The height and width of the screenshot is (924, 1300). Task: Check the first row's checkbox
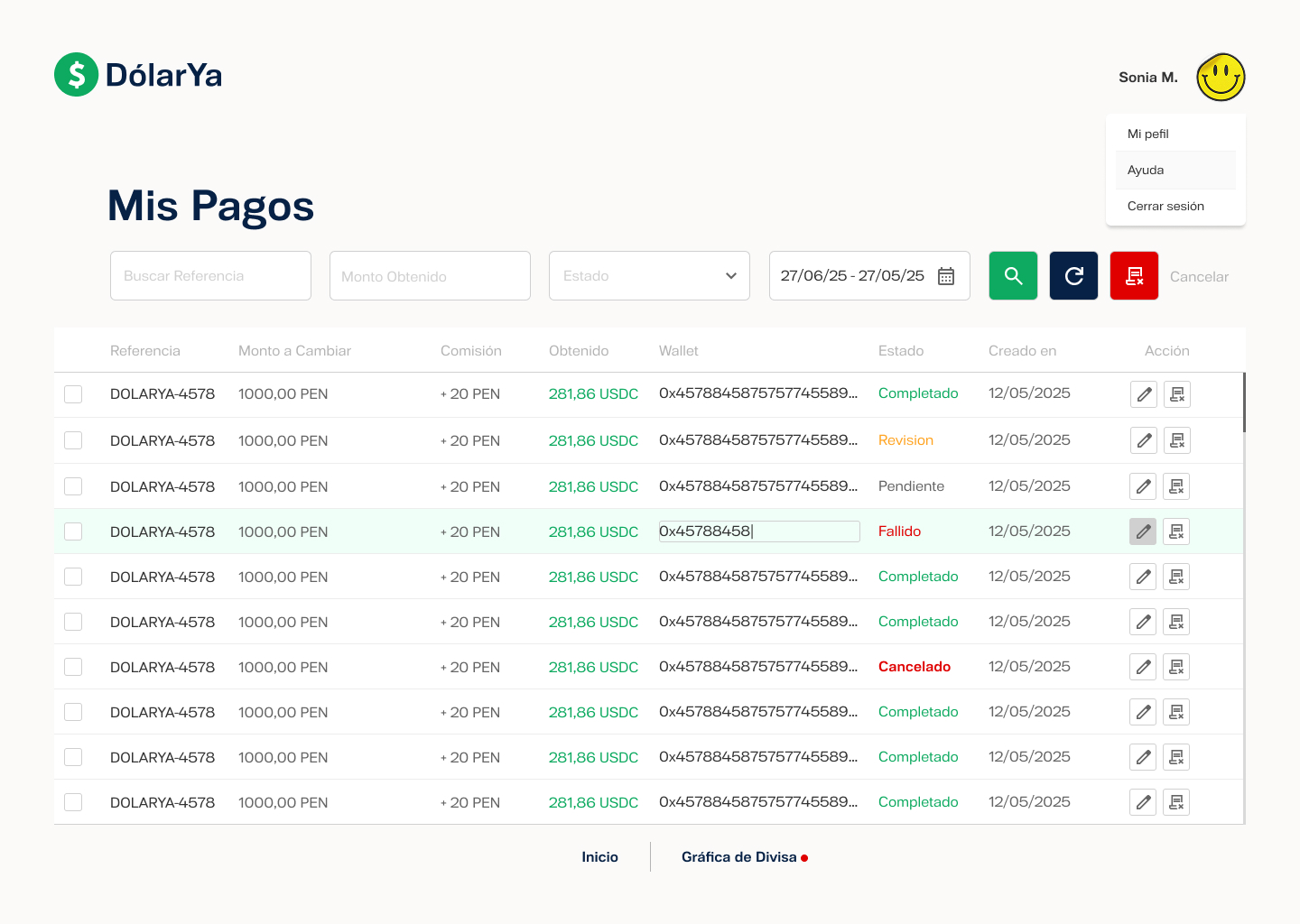pos(73,394)
